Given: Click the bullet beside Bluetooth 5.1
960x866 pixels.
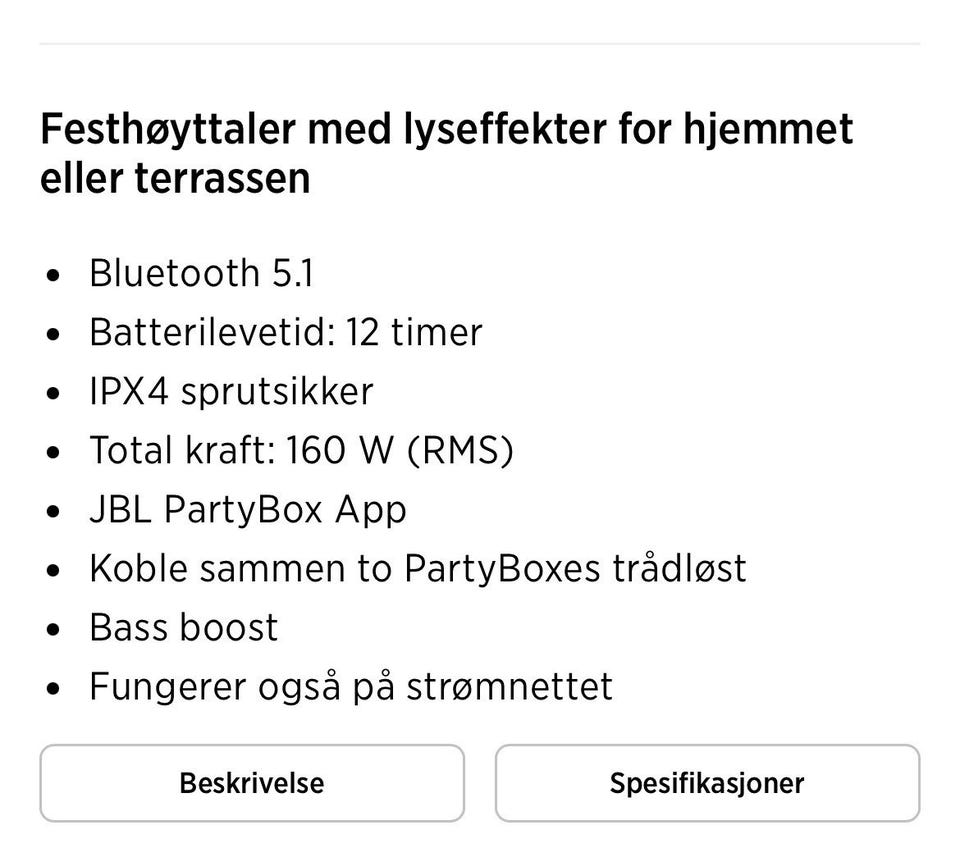Looking at the screenshot, I should 54,275.
